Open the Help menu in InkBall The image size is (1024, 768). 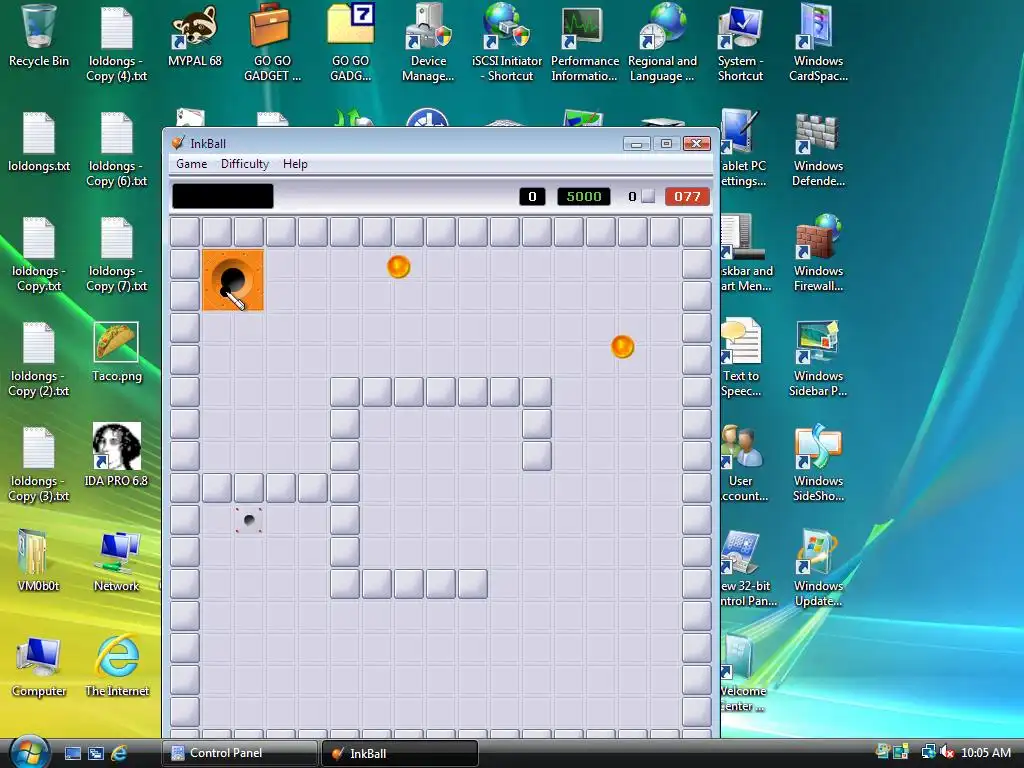pos(295,164)
